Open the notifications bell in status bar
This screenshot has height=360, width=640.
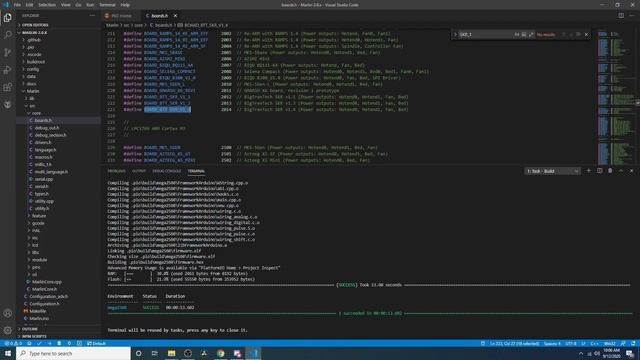633,343
